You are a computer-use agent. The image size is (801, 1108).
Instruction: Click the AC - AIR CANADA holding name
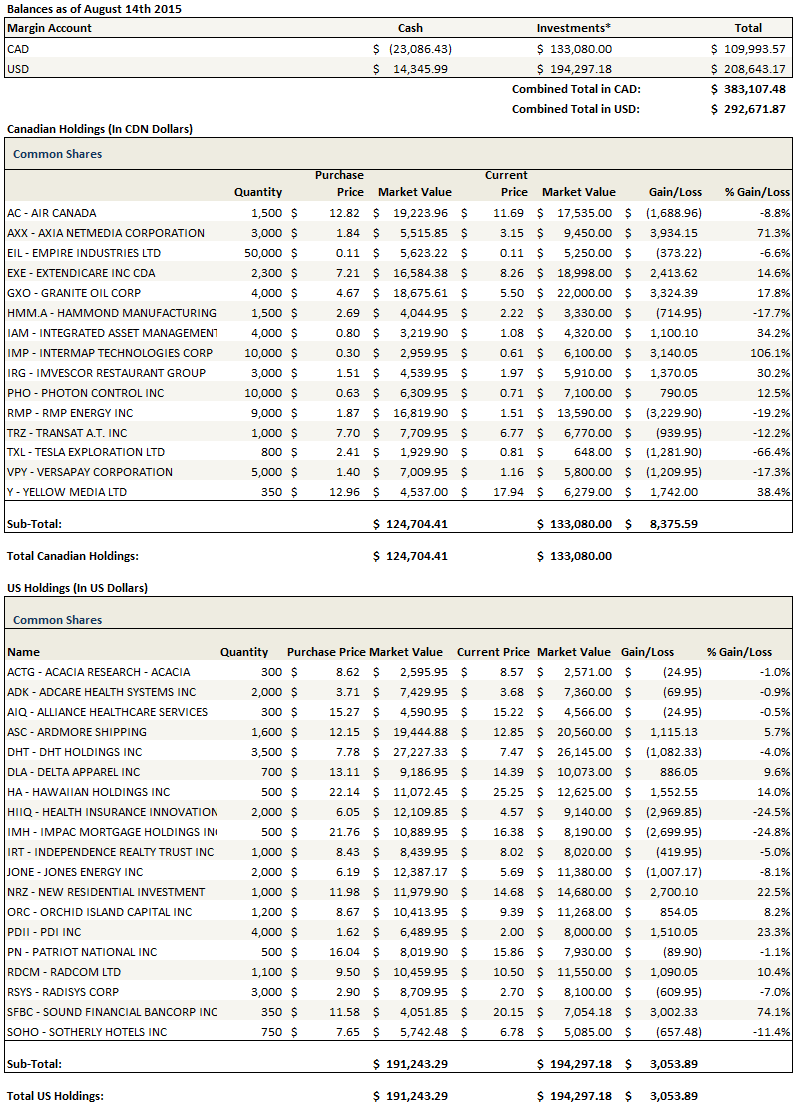tap(52, 213)
